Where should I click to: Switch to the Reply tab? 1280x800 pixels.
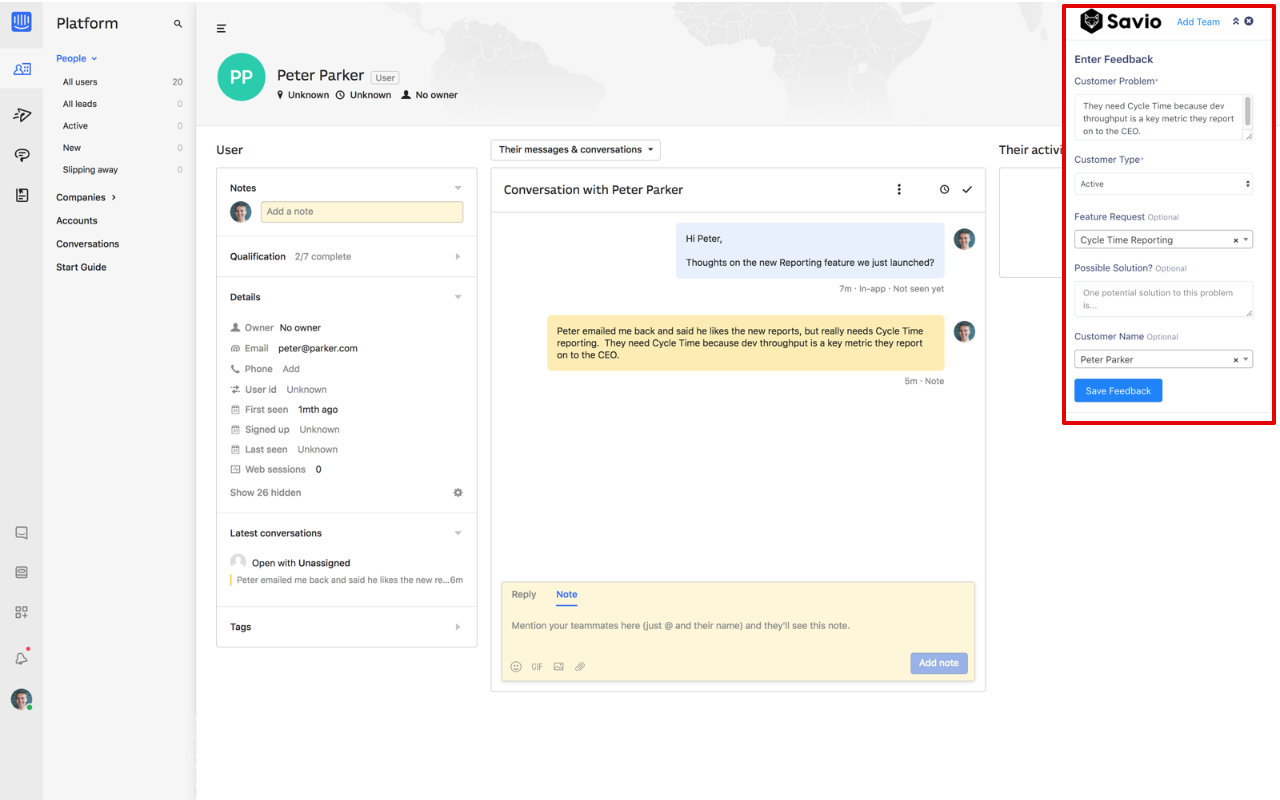pyautogui.click(x=524, y=594)
